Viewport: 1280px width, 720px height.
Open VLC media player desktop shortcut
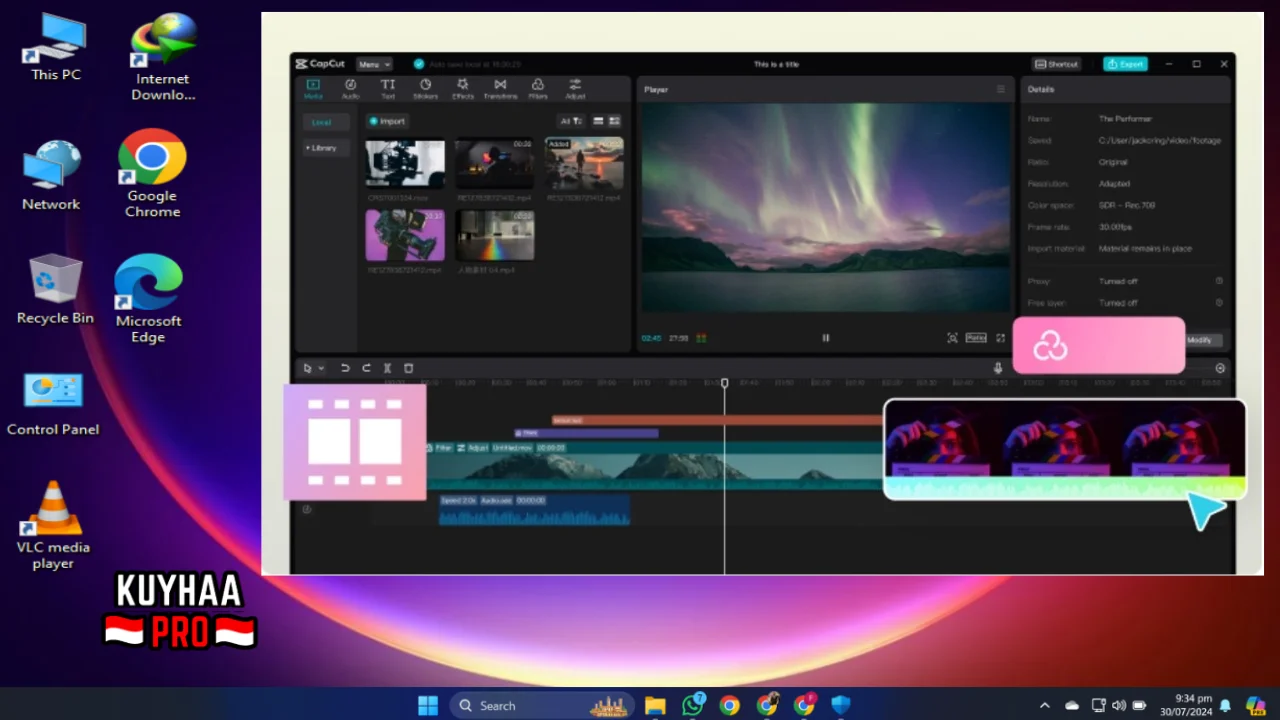(53, 525)
